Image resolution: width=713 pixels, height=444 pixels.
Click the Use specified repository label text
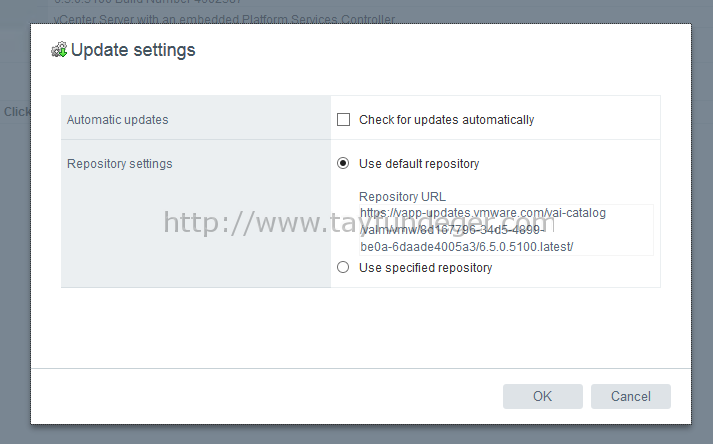[426, 267]
